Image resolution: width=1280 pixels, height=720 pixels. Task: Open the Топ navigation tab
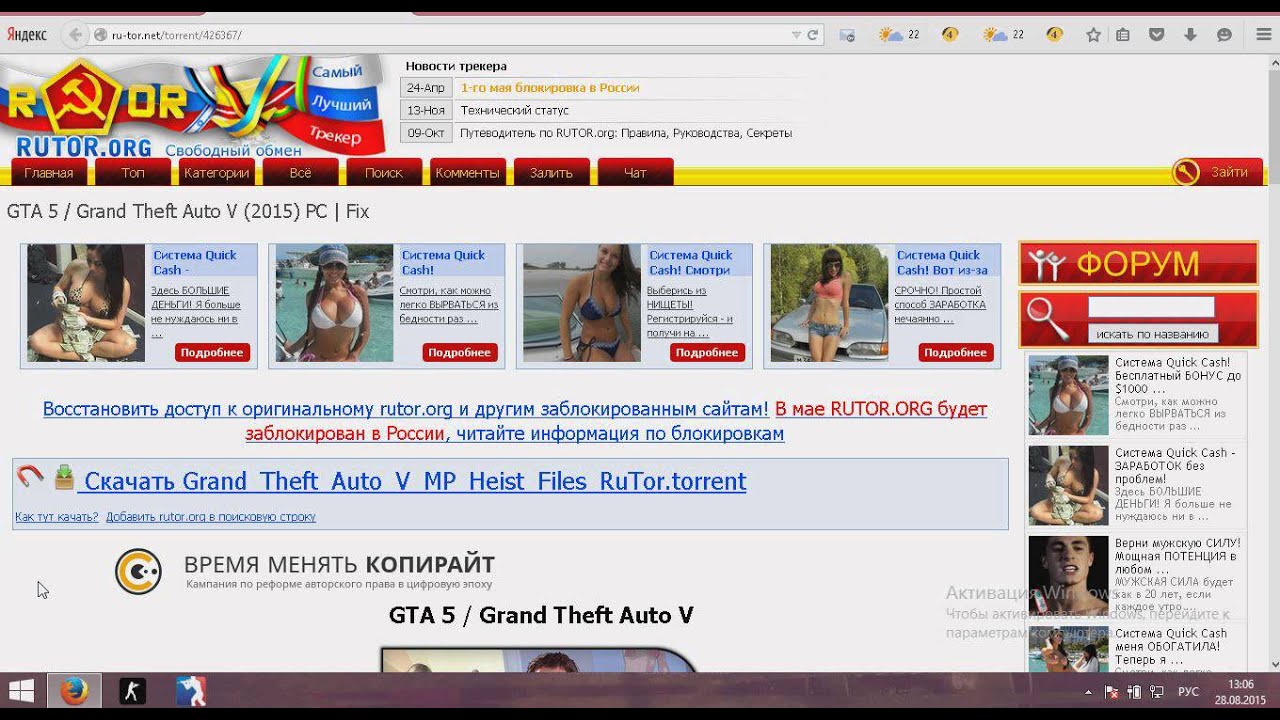point(133,172)
